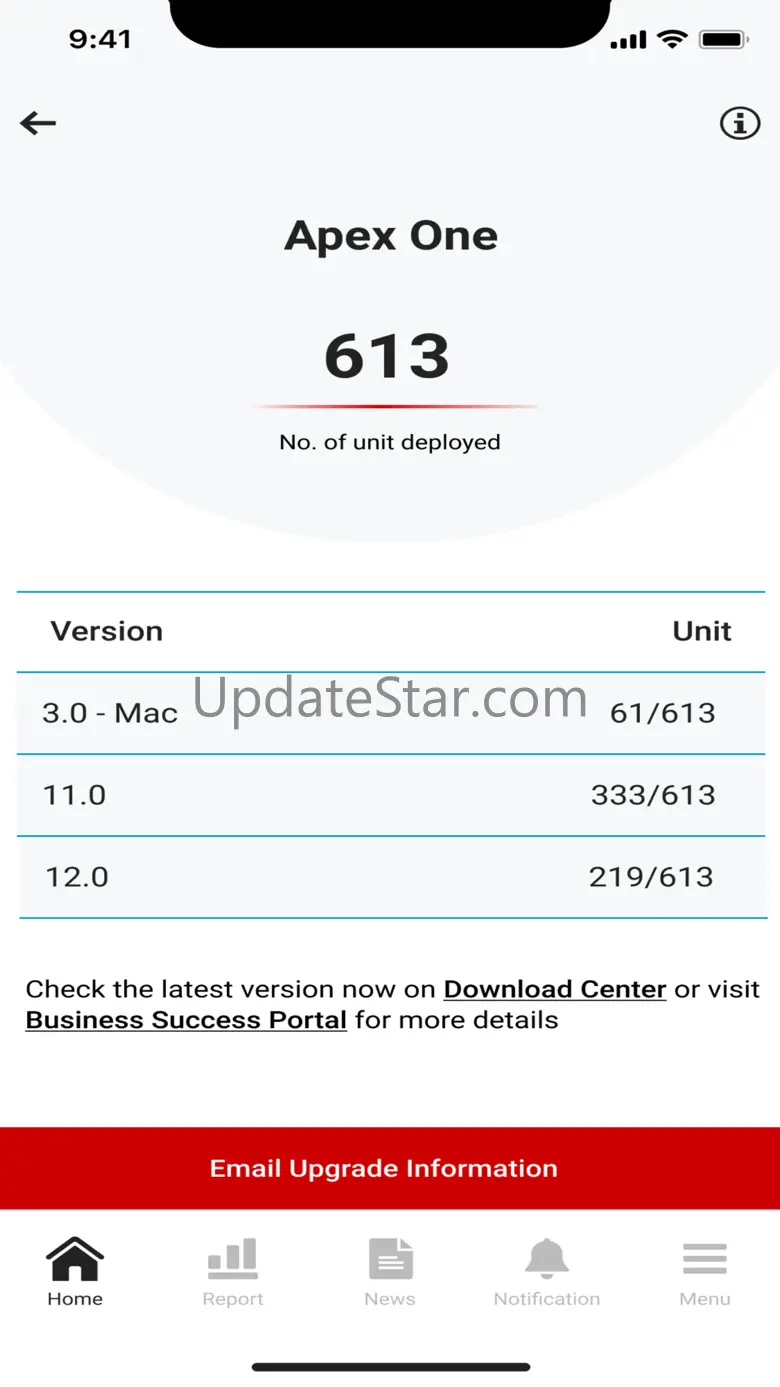780x1387 pixels.
Task: Select the 12.0 version row
Action: pos(391,877)
